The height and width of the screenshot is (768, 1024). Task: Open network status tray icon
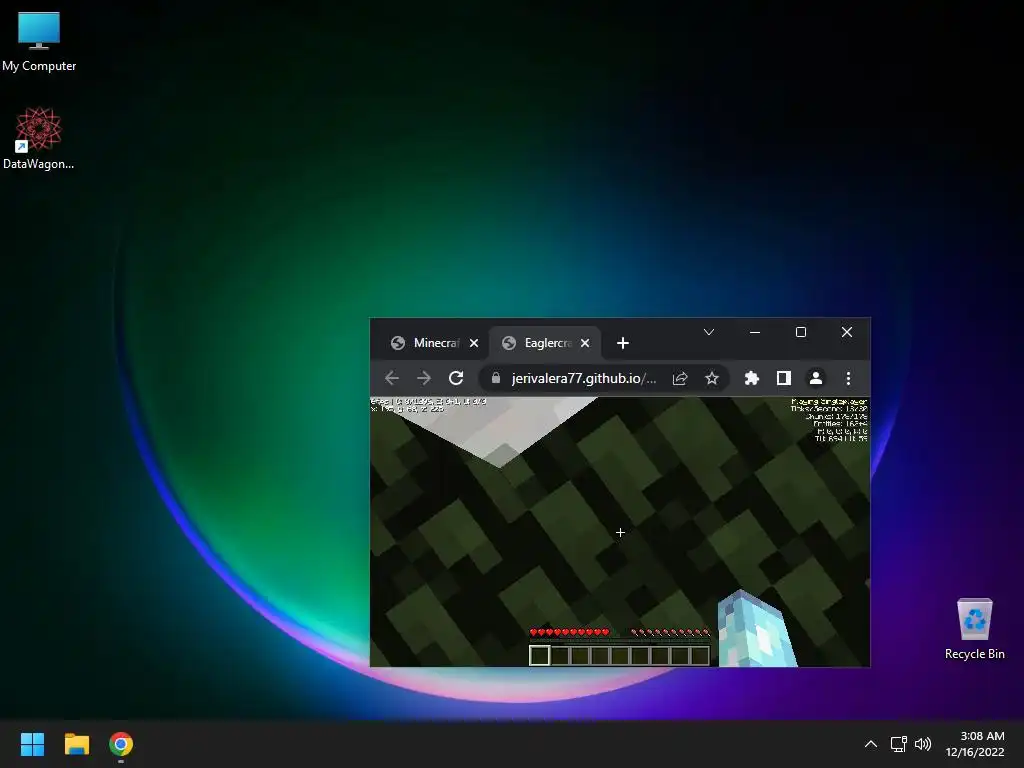tap(899, 744)
